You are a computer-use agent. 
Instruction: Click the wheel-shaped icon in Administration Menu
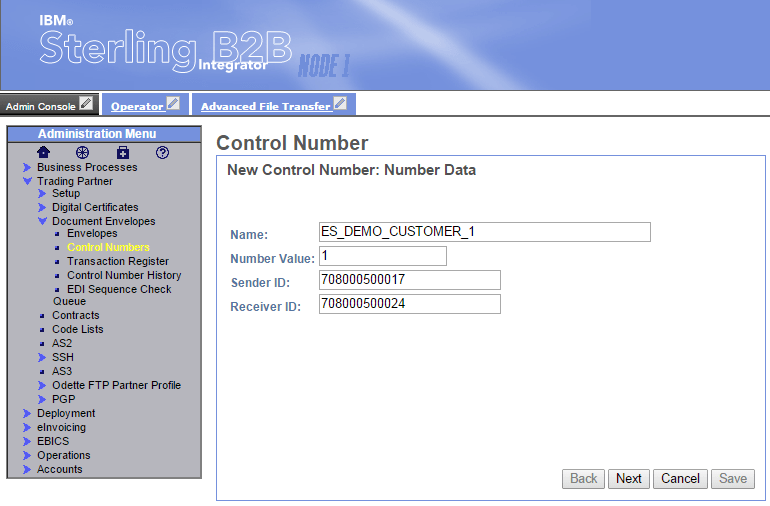click(82, 152)
